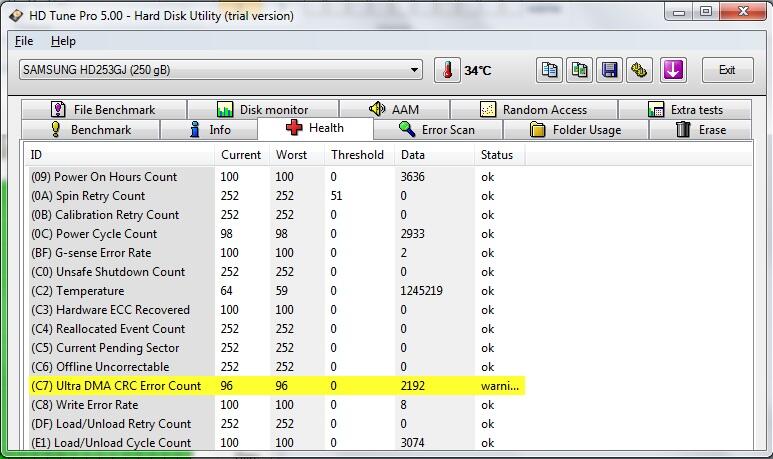Switch to the Benchmark tab
The width and height of the screenshot is (773, 459).
click(91, 130)
